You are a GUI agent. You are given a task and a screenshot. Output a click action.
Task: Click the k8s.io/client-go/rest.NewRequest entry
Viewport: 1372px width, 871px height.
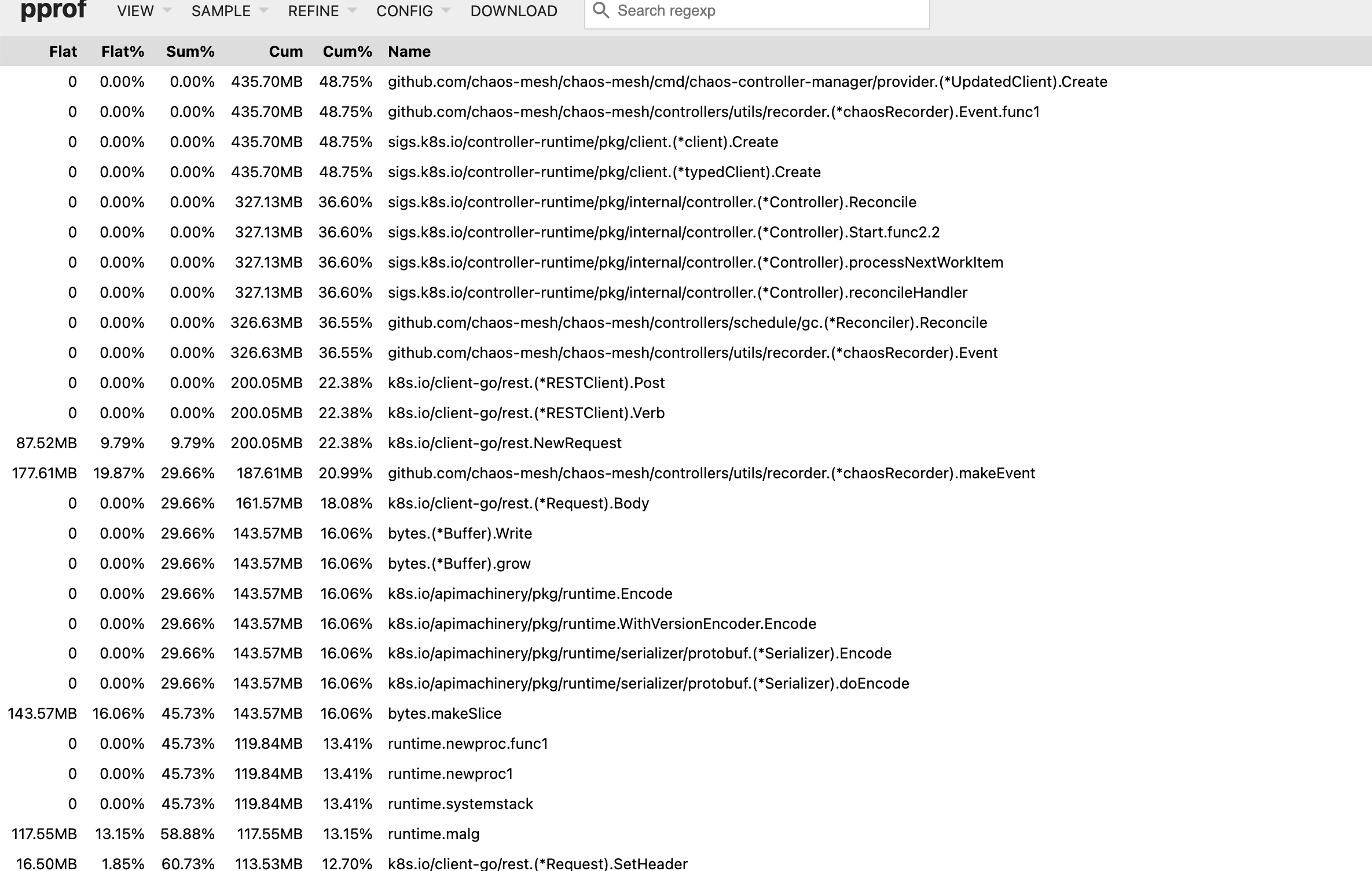pyautogui.click(x=505, y=442)
